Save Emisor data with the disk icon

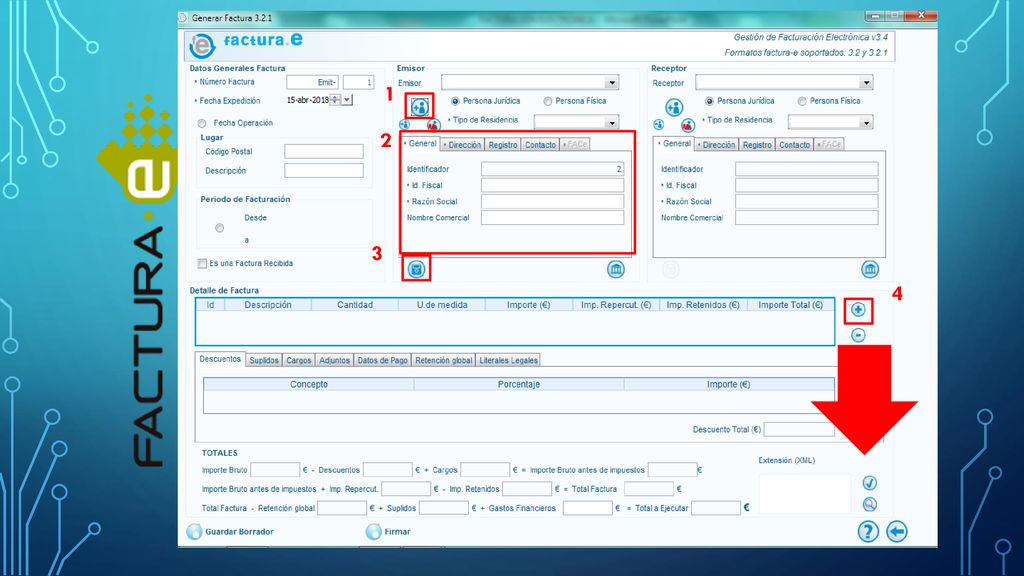(416, 268)
